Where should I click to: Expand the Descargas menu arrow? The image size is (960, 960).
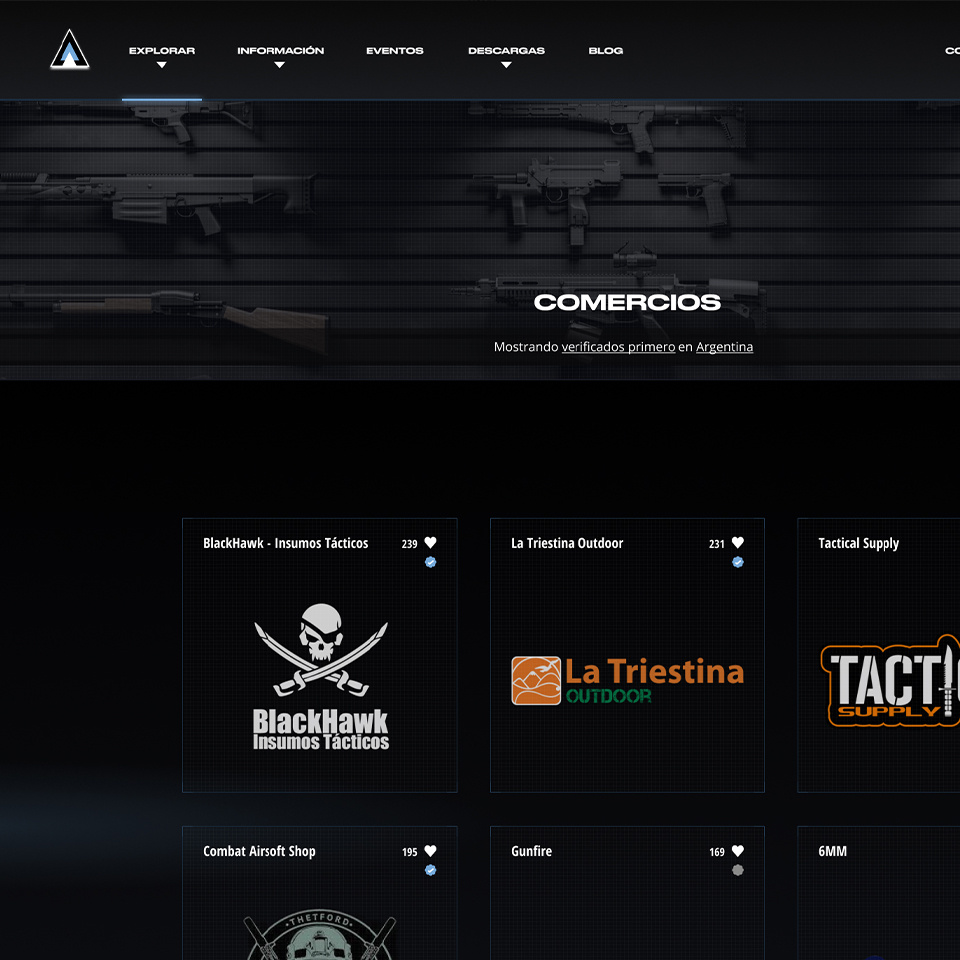coord(506,65)
